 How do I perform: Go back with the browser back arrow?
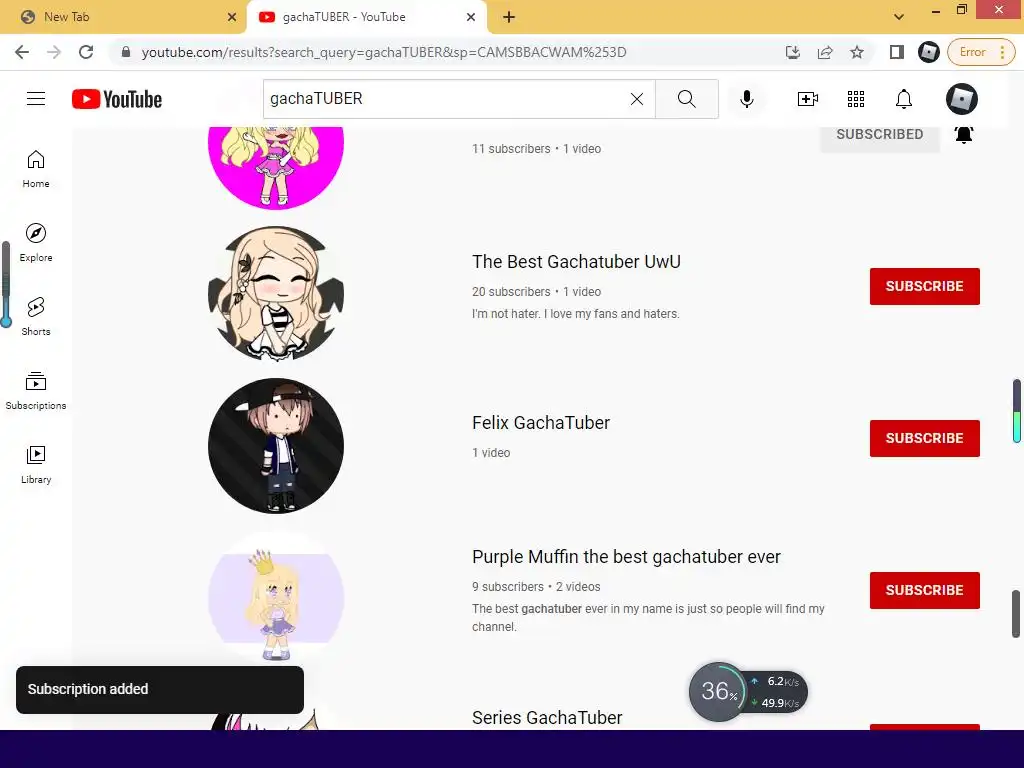coord(22,52)
